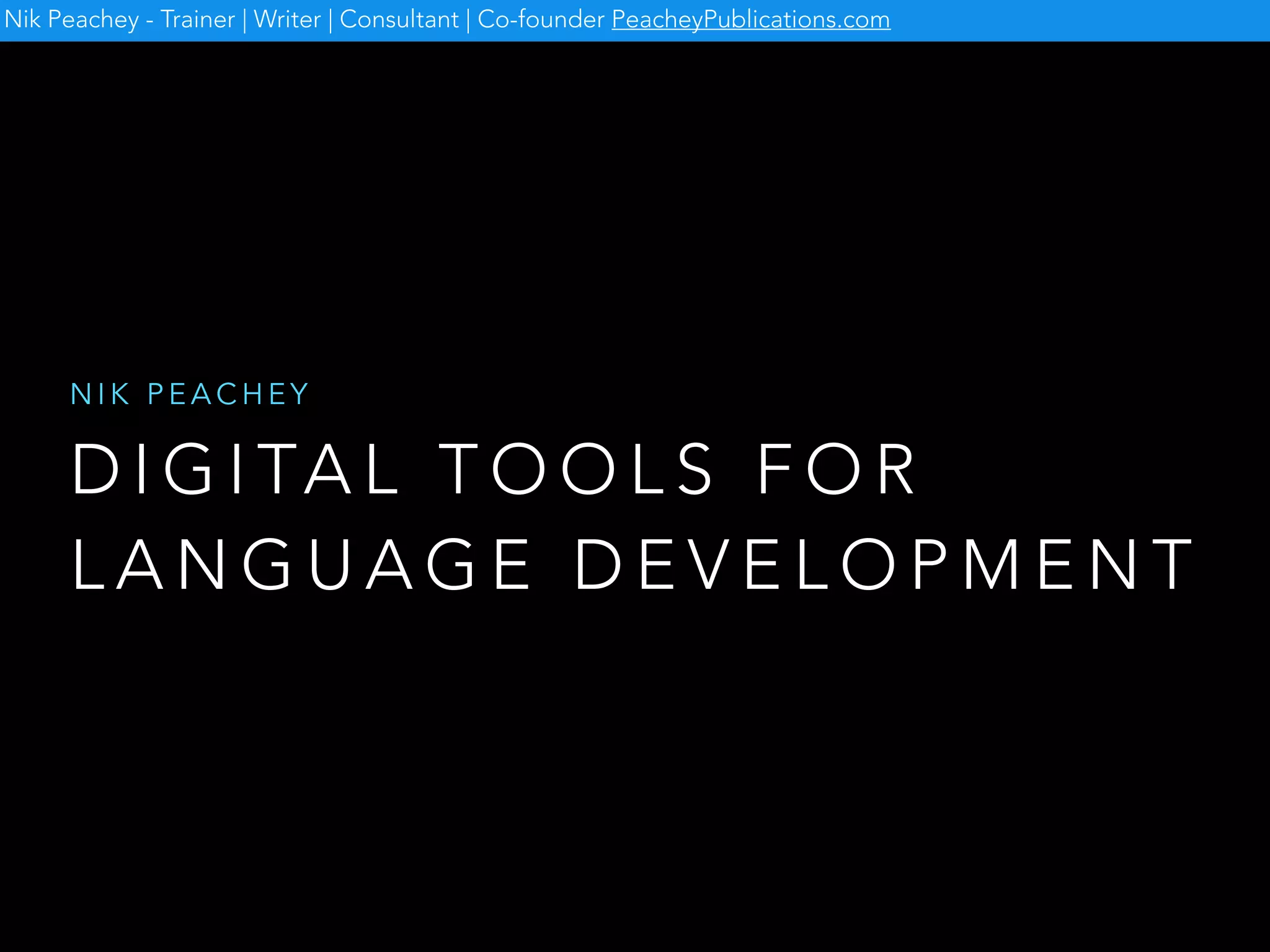Click the word 'LANGUAGE' in the title

pos(301,564)
